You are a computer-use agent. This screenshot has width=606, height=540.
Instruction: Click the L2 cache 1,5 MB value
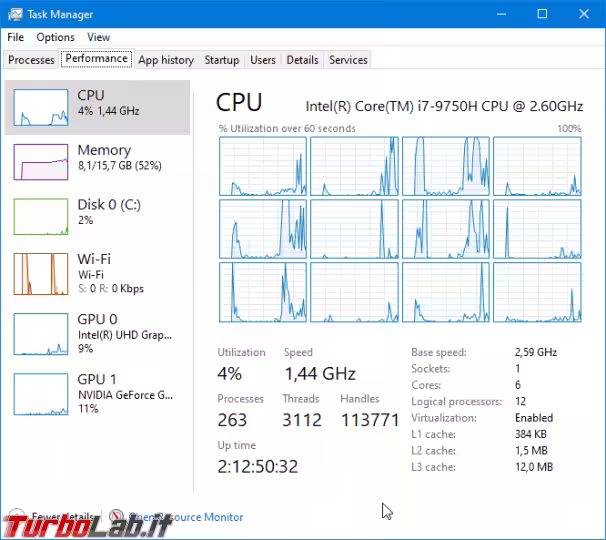tap(531, 450)
